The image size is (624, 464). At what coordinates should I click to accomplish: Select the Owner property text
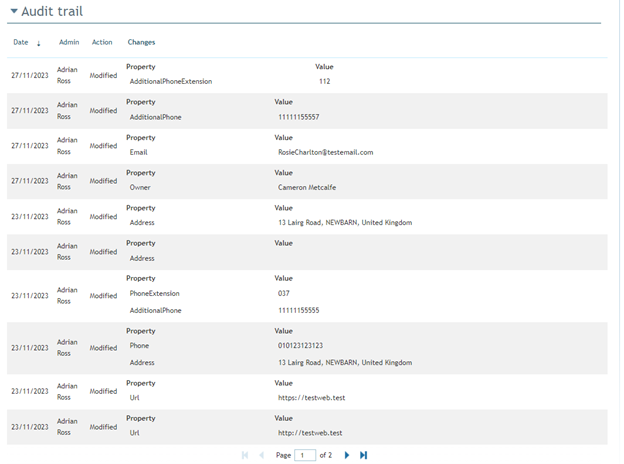140,187
